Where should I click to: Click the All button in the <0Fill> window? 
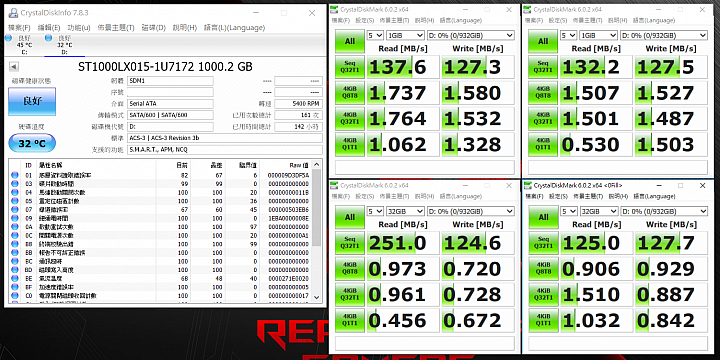(543, 217)
